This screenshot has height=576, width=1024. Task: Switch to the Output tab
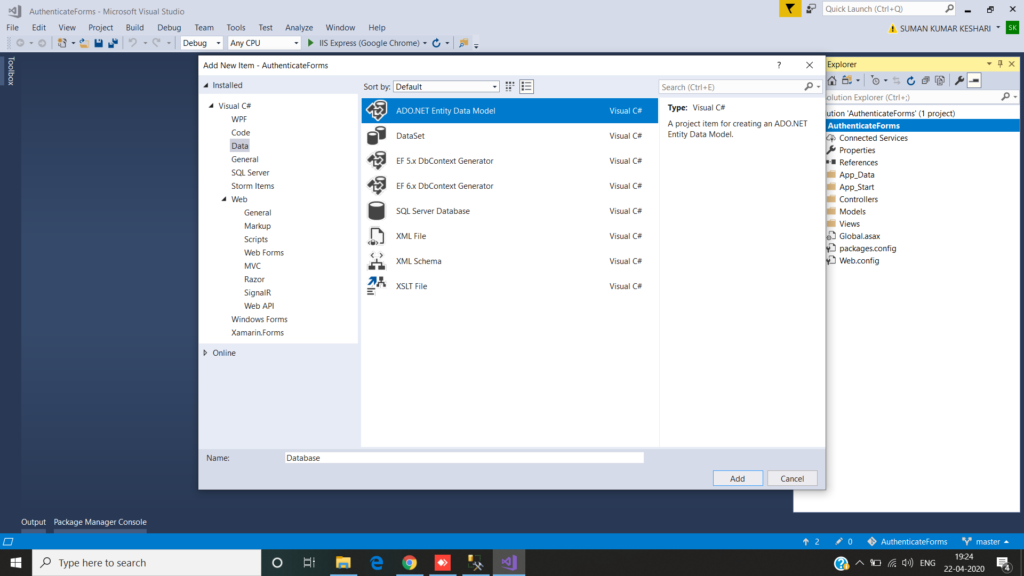click(x=33, y=522)
